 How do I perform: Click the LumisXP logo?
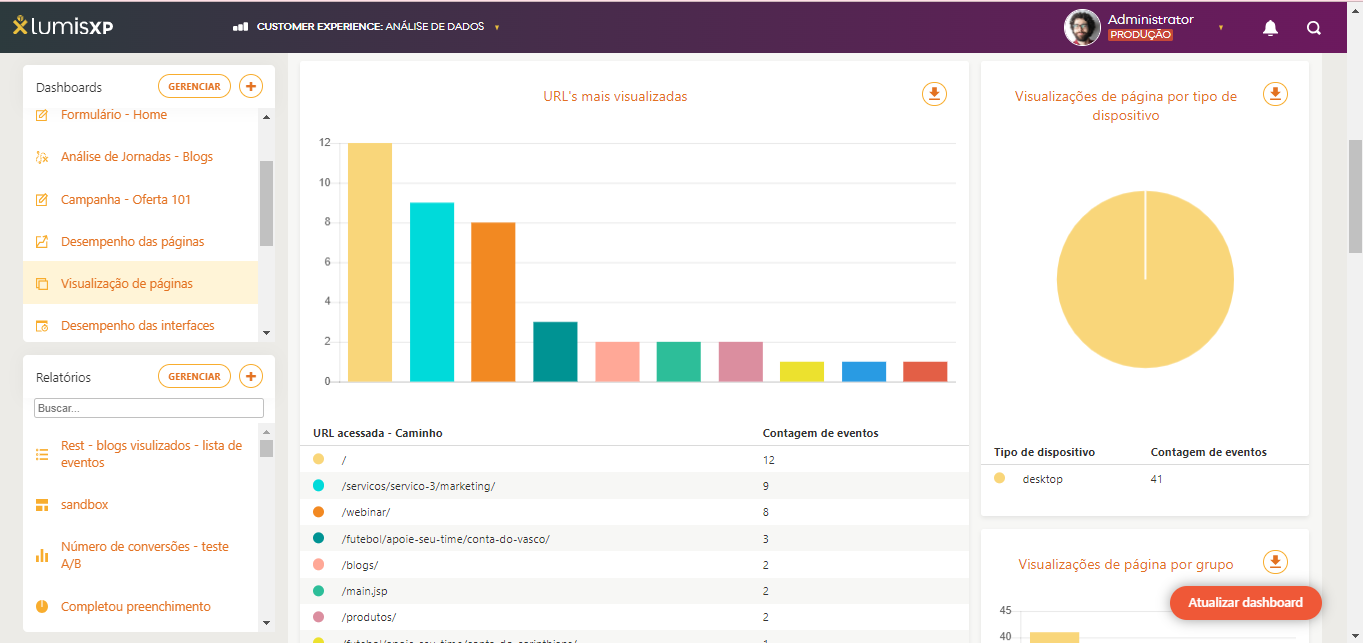click(63, 27)
